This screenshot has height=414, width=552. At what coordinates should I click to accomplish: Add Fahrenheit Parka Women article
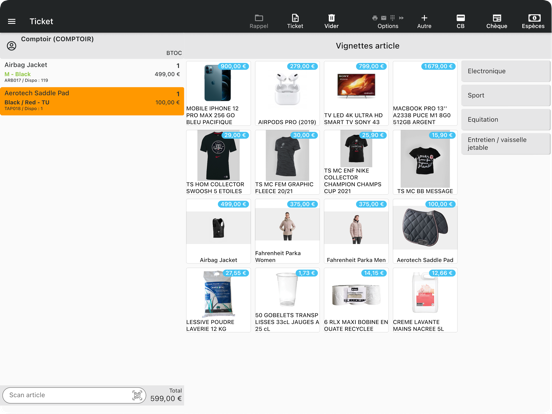pos(287,231)
